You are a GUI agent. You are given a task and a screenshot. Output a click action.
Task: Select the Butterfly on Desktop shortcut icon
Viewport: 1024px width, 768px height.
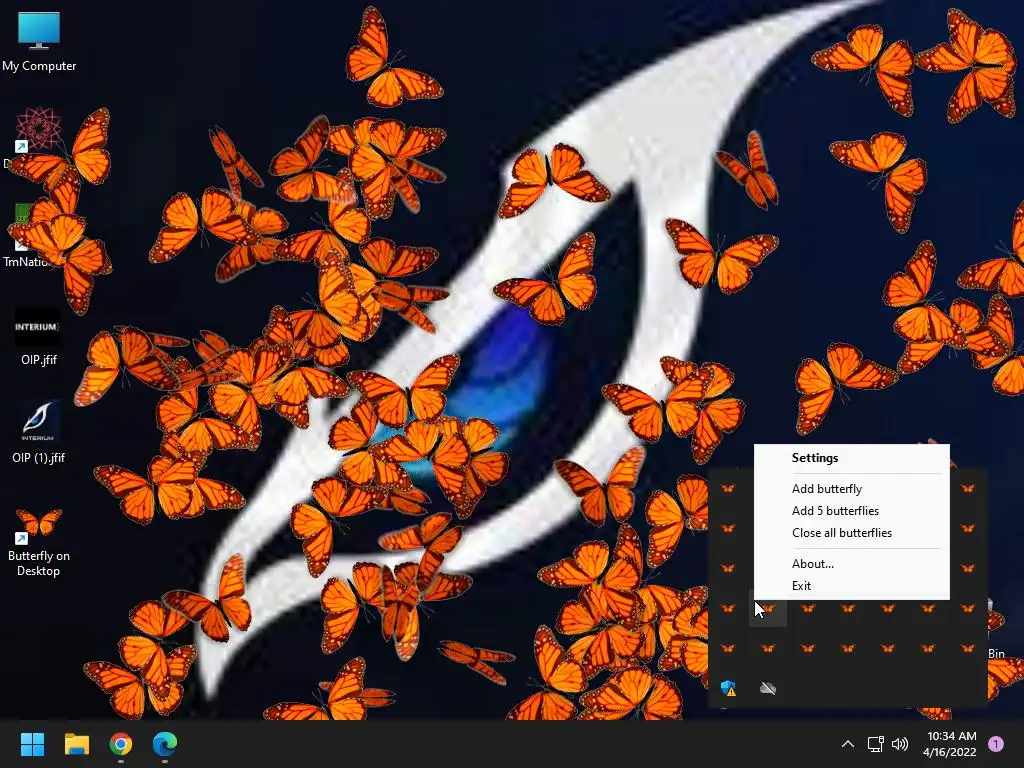39,542
